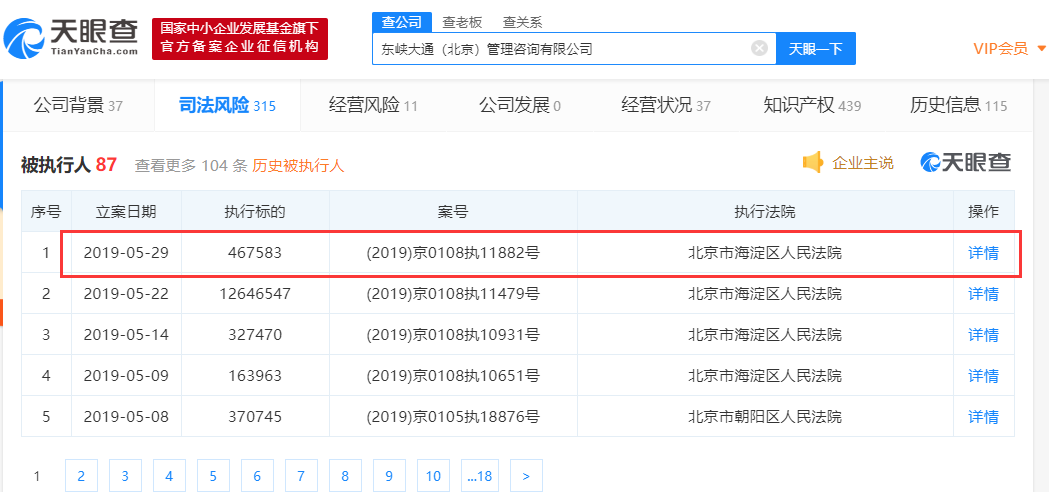Image resolution: width=1049 pixels, height=492 pixels.
Task: Open 详情 for case 京0105执18876号
Action: point(983,416)
